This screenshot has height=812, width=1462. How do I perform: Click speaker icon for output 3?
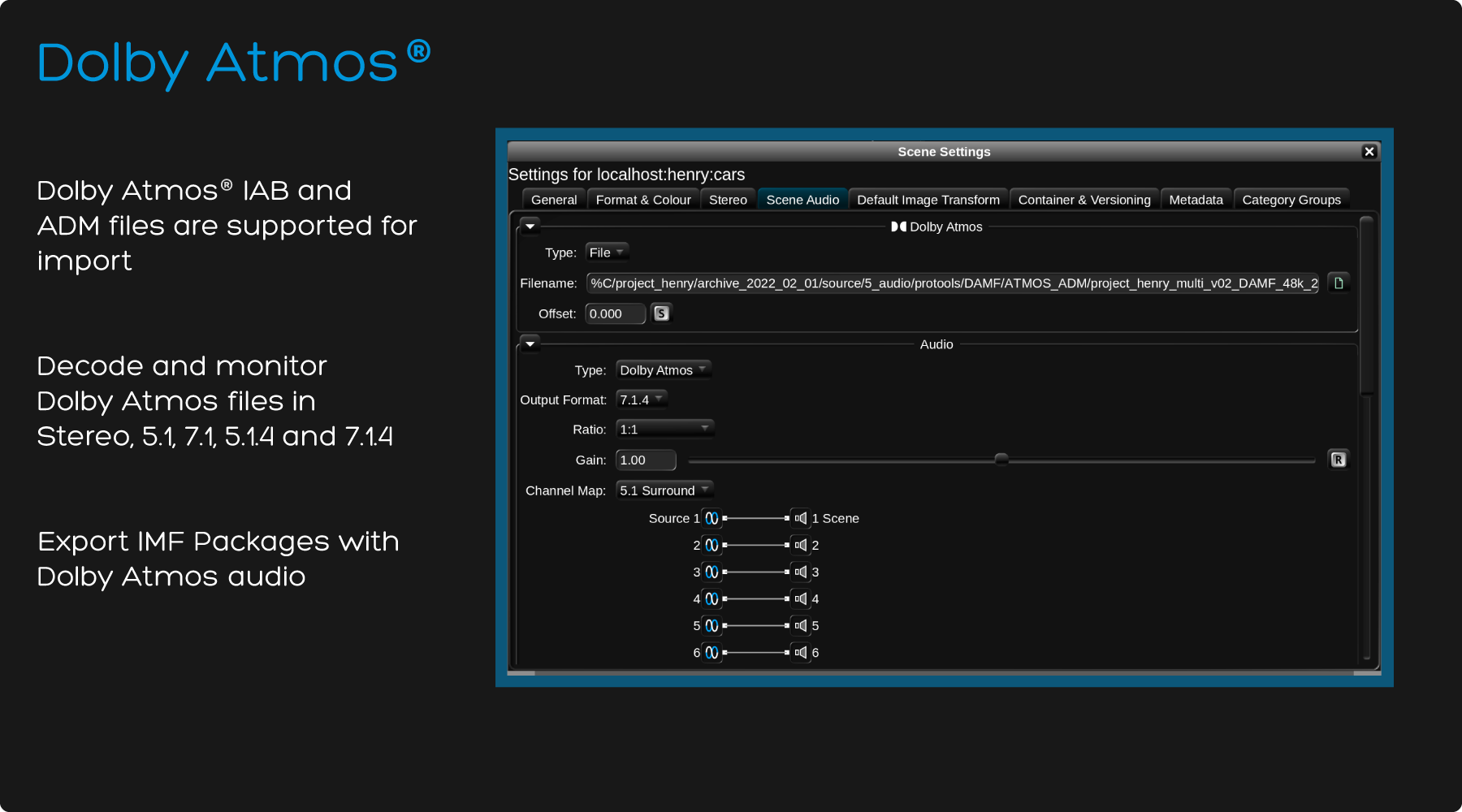(801, 572)
